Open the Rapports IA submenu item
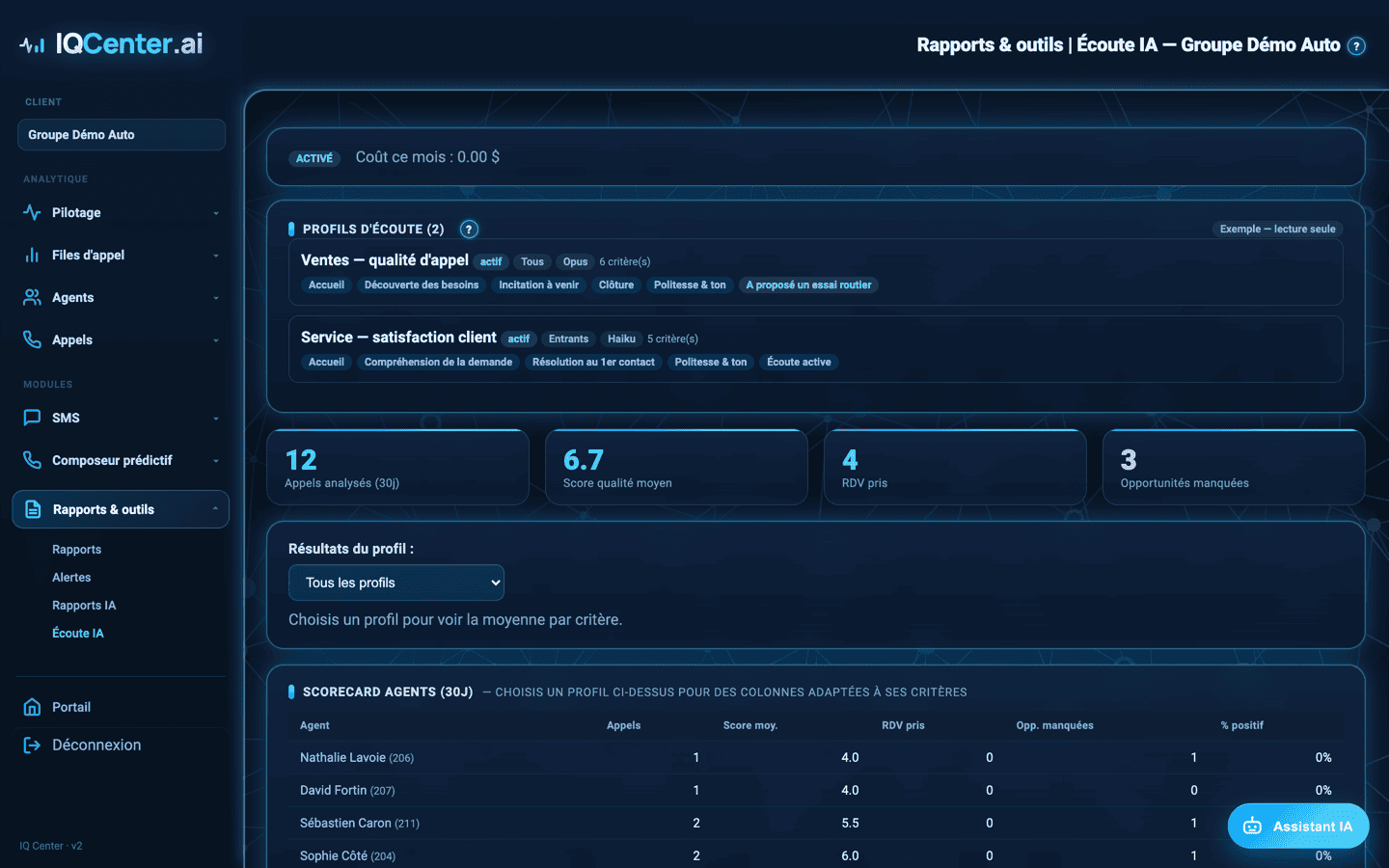The height and width of the screenshot is (868, 1389). pyautogui.click(x=84, y=606)
